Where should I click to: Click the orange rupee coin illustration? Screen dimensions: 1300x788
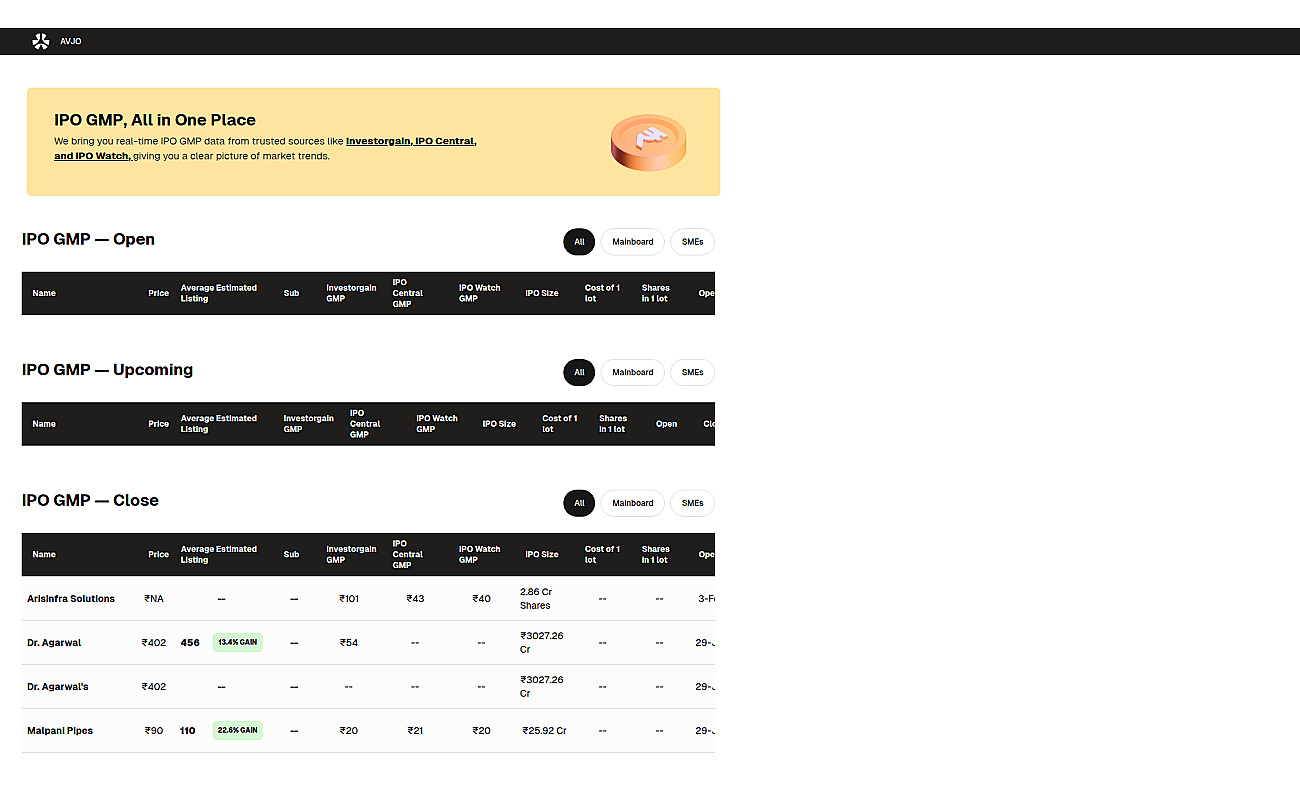click(648, 142)
